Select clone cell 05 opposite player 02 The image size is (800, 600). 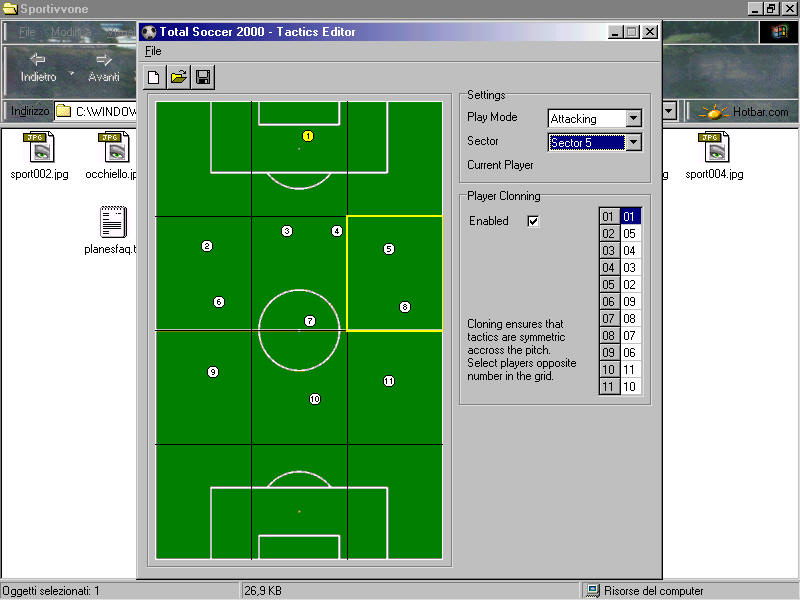point(631,234)
